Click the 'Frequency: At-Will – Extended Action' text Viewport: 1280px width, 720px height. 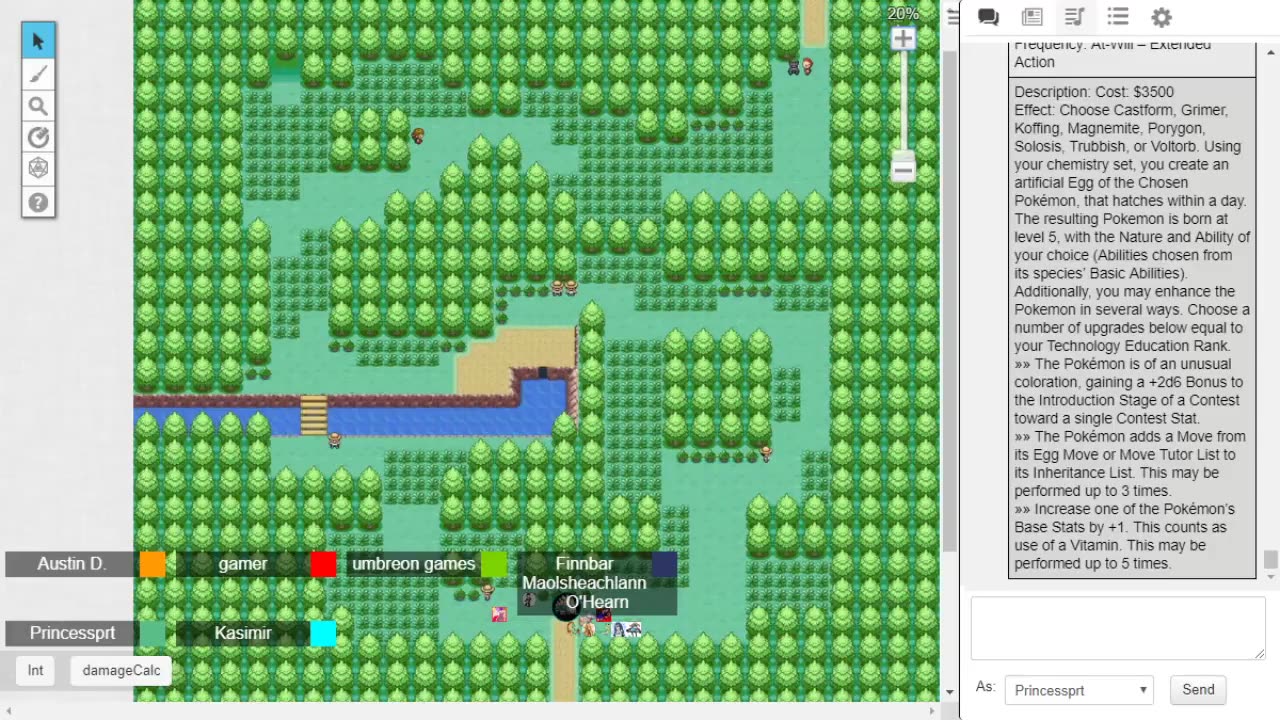tap(1113, 53)
